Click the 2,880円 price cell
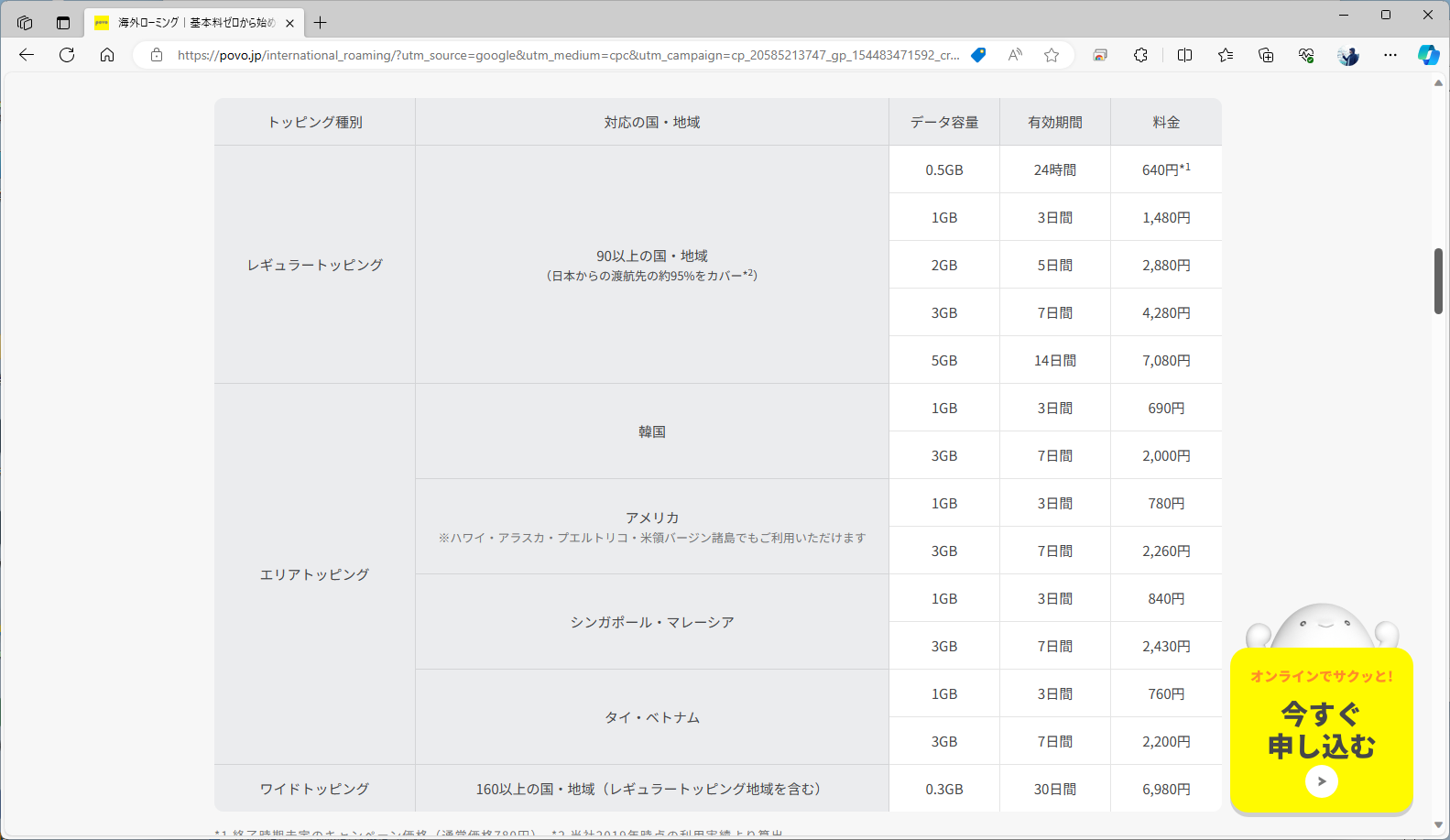Viewport: 1450px width, 840px height. [1166, 265]
